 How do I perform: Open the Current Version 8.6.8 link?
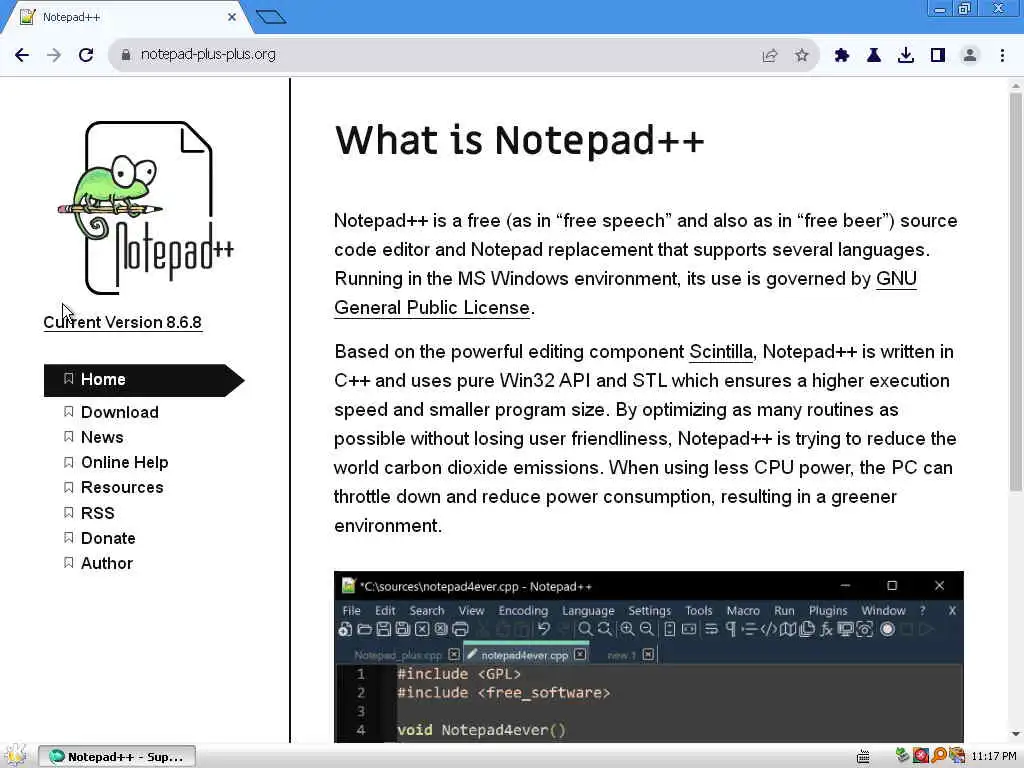click(x=123, y=323)
